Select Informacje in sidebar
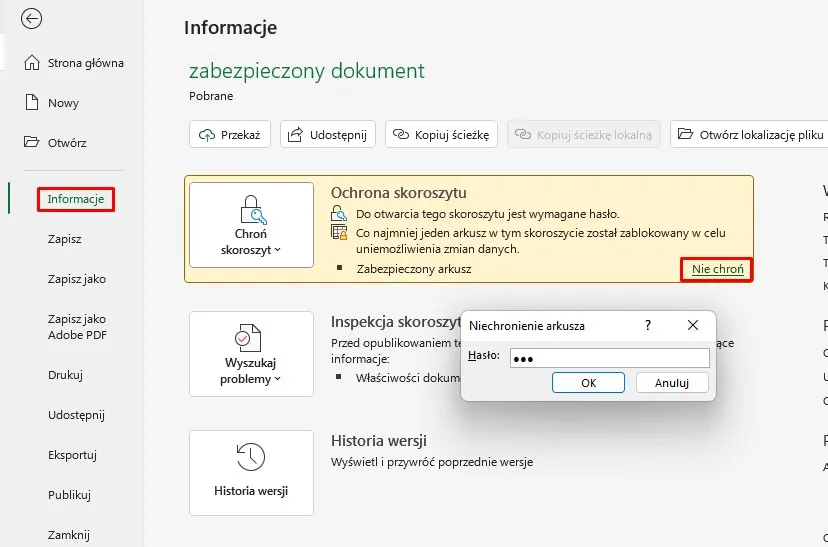Image resolution: width=828 pixels, height=547 pixels. click(x=76, y=199)
